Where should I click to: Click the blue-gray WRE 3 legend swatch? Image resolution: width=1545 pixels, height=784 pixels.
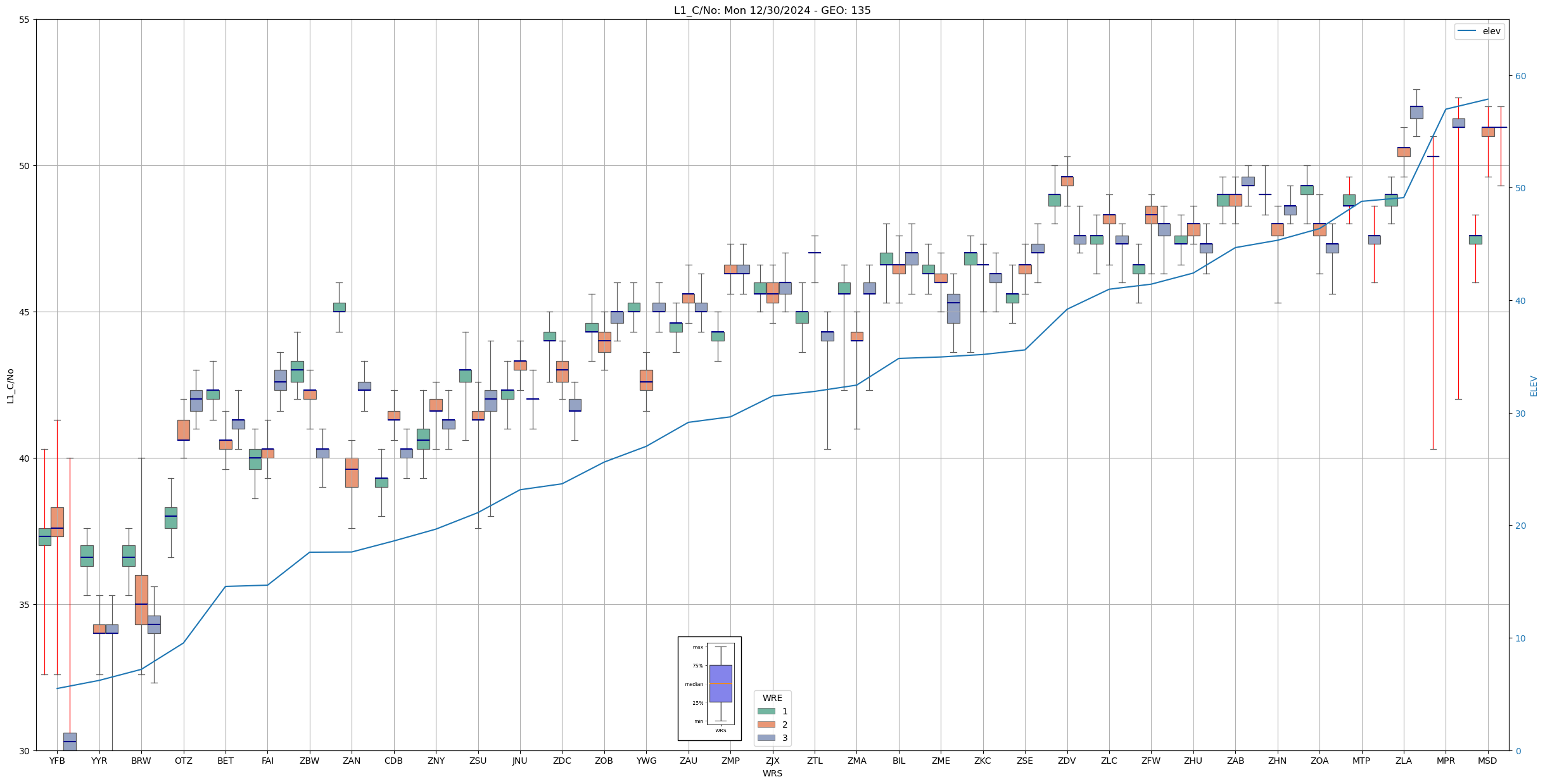[766, 738]
